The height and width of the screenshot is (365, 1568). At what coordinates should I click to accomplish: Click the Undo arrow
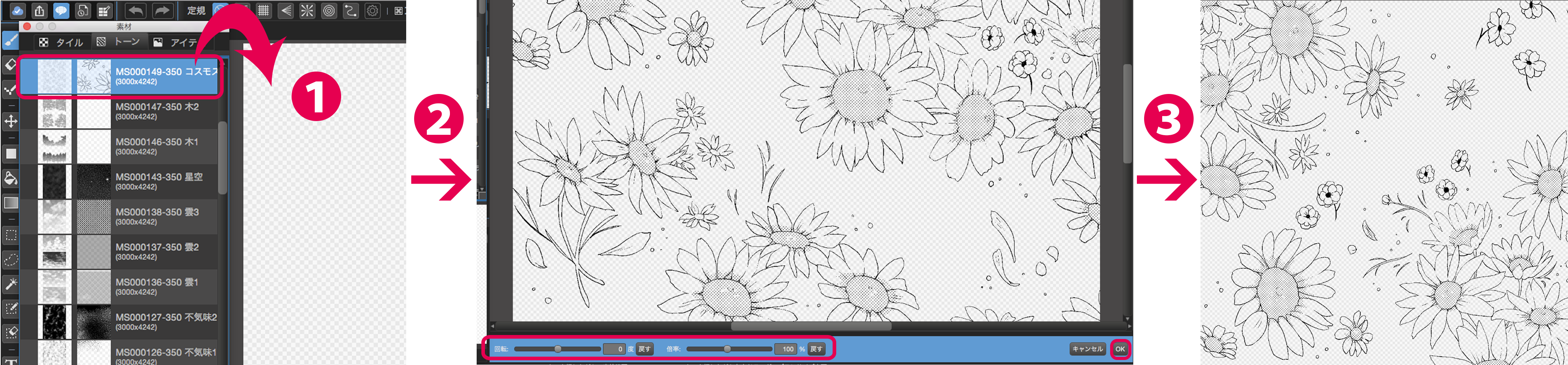click(136, 10)
